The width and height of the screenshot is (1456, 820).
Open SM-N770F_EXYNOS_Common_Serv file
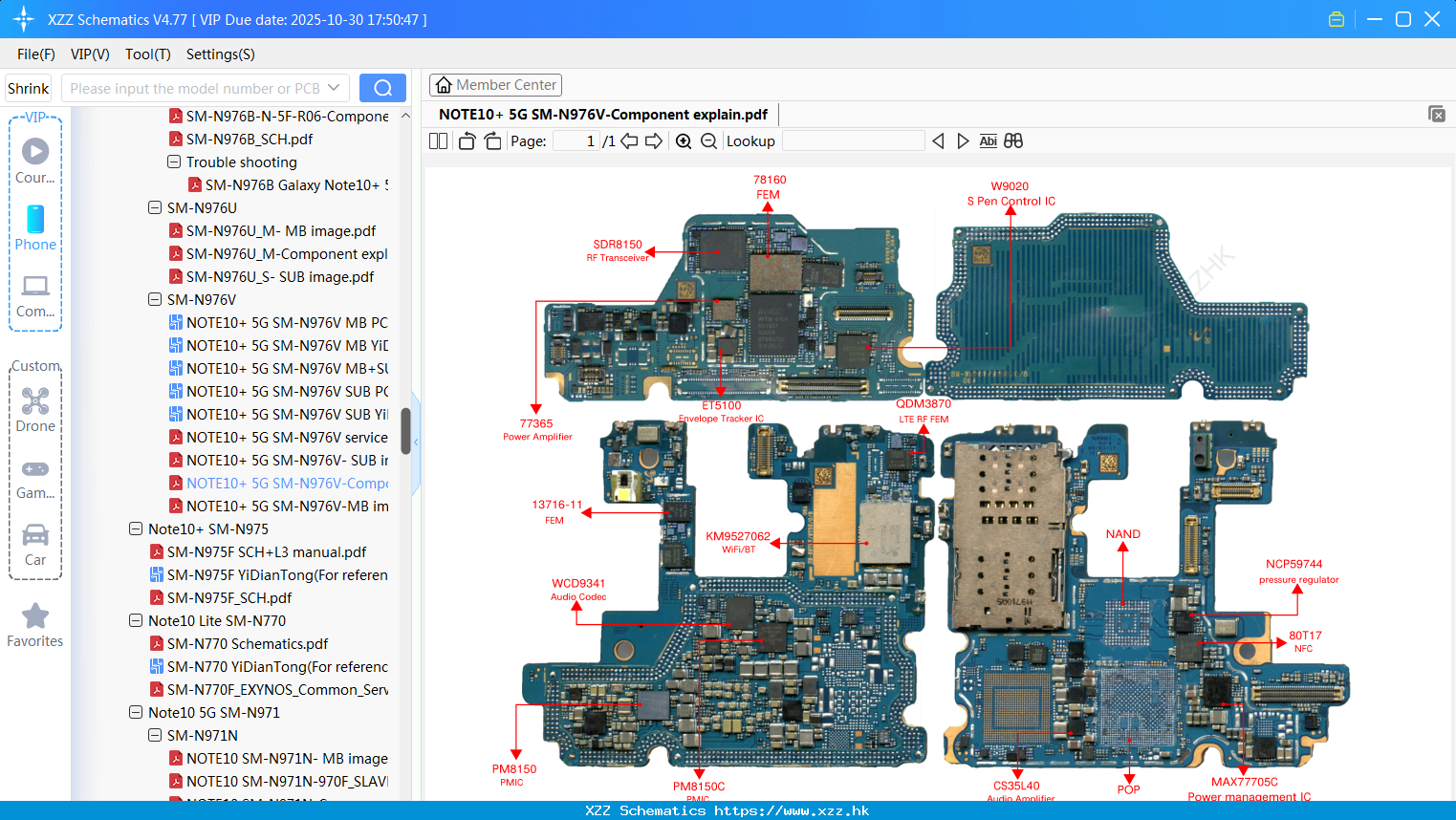click(x=269, y=689)
